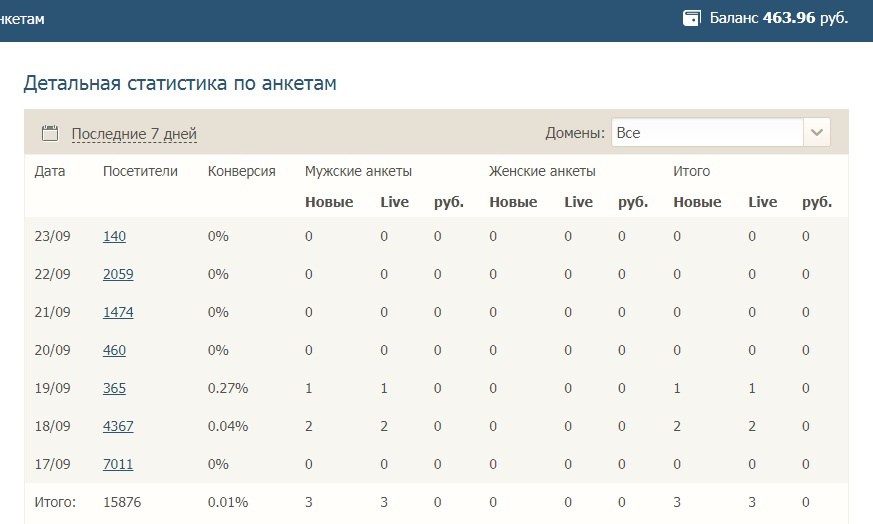This screenshot has height=524, width=873.
Task: Open visitors link 460 for 20/09
Action: click(114, 350)
